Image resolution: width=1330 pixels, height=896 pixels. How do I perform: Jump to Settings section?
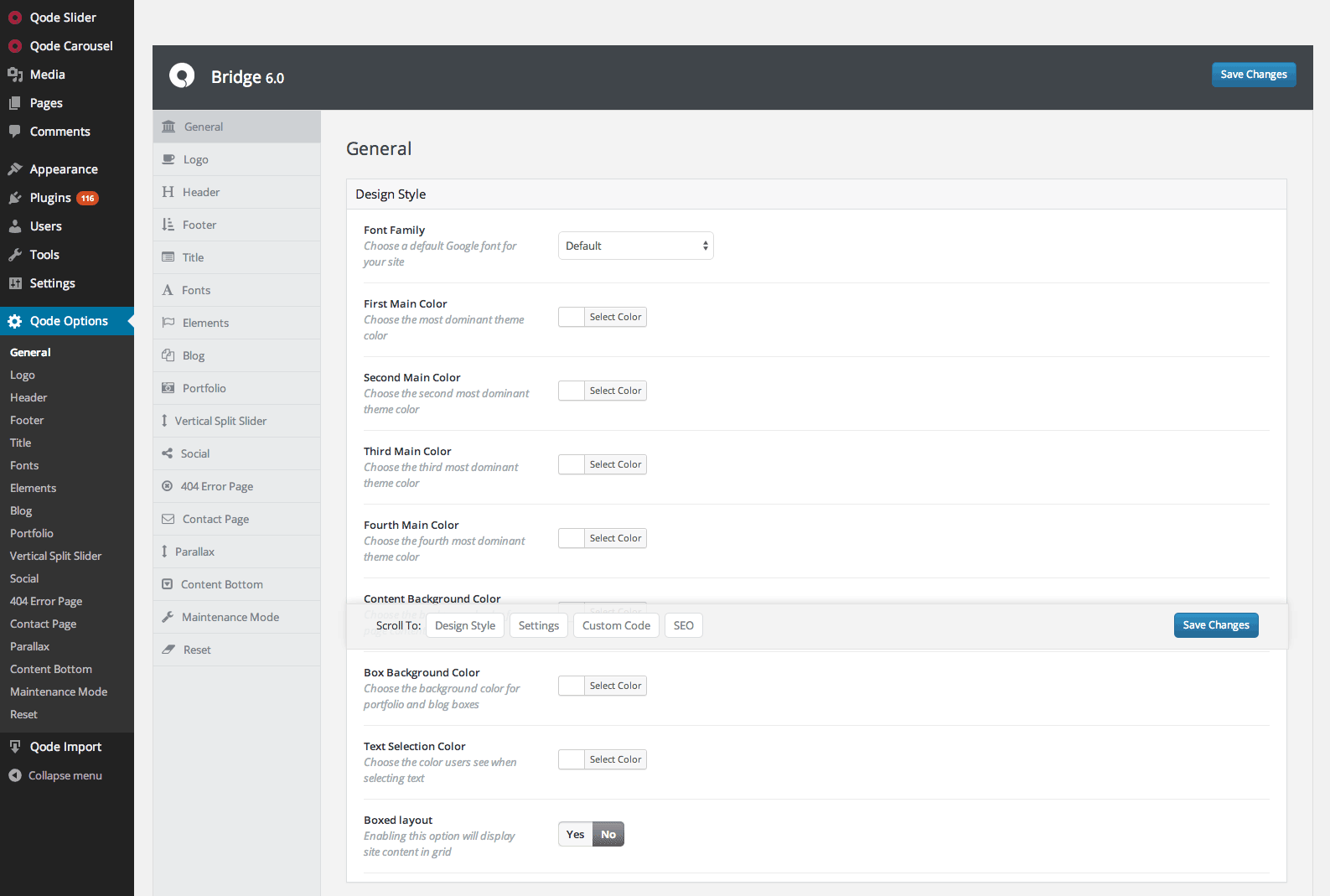coord(539,625)
